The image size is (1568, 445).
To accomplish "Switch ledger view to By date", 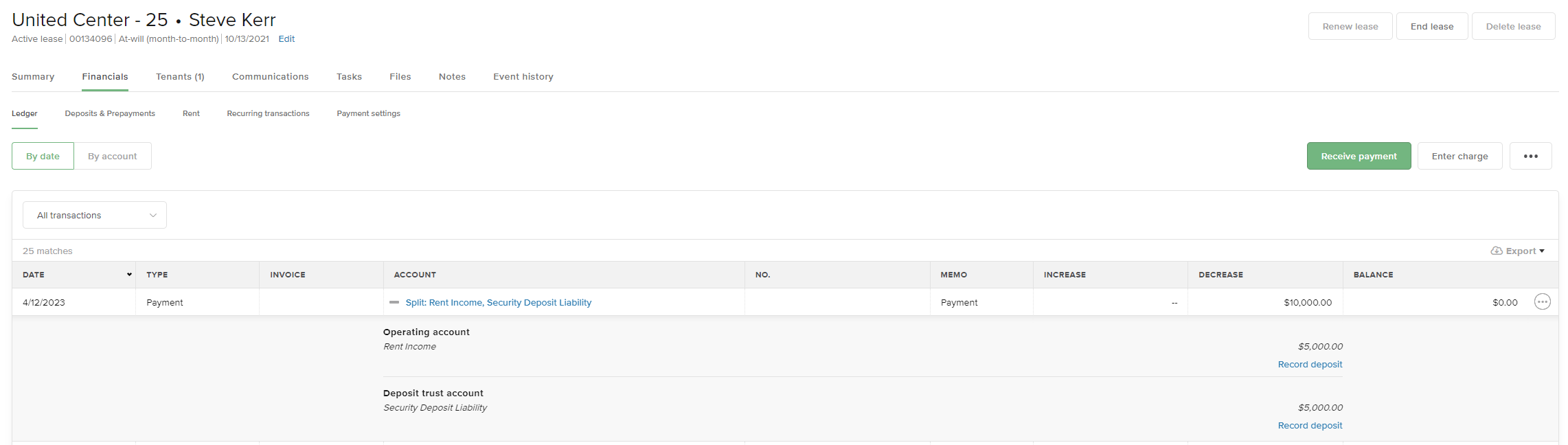I will (x=43, y=156).
